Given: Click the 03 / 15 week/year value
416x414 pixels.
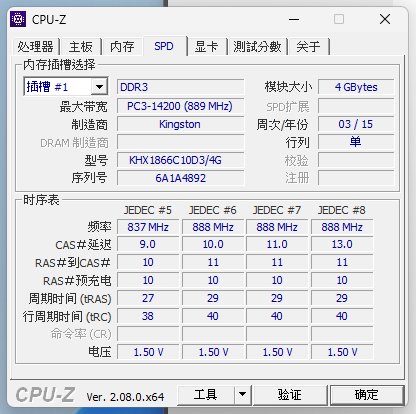Looking at the screenshot, I should tap(356, 124).
